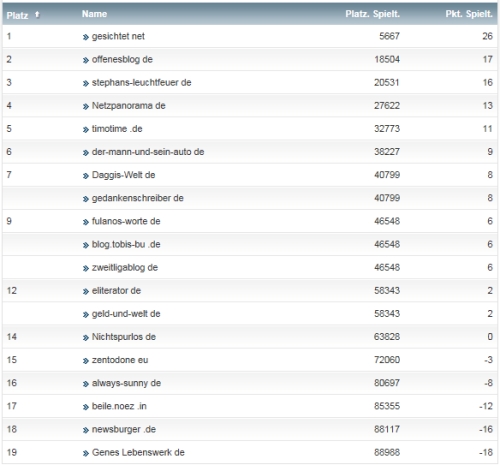Click the arrow icon before newsburger .de

click(86, 430)
